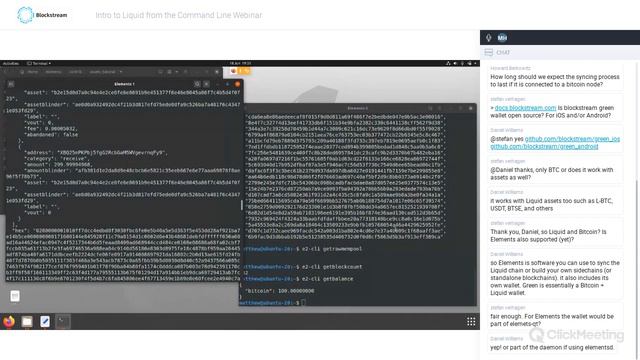Screen dimensions: 640x360
Task: Close the Elements 1 terminal window
Action: [x=238, y=84]
